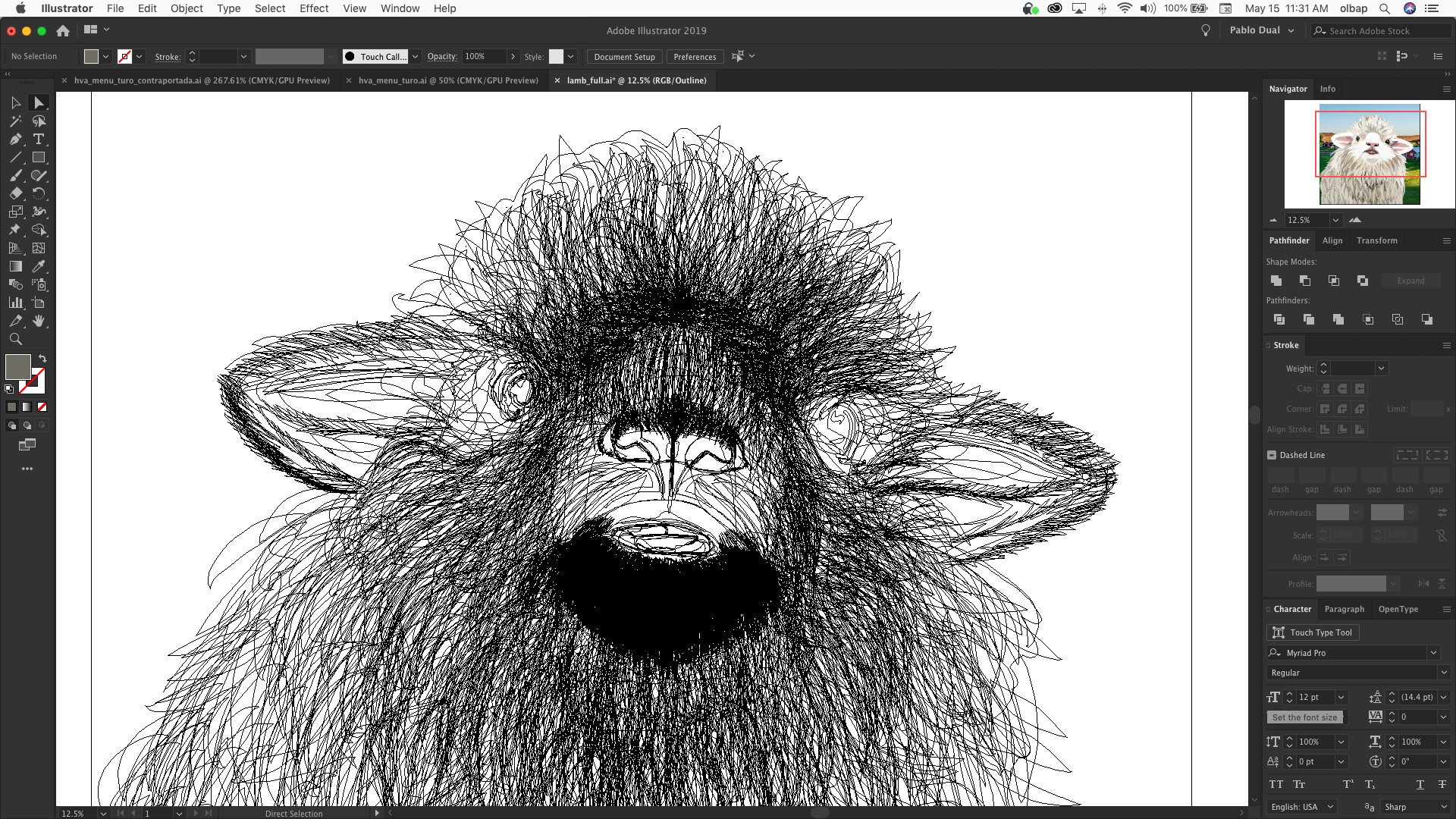The width and height of the screenshot is (1456, 819).
Task: Select the Type tool
Action: point(39,140)
